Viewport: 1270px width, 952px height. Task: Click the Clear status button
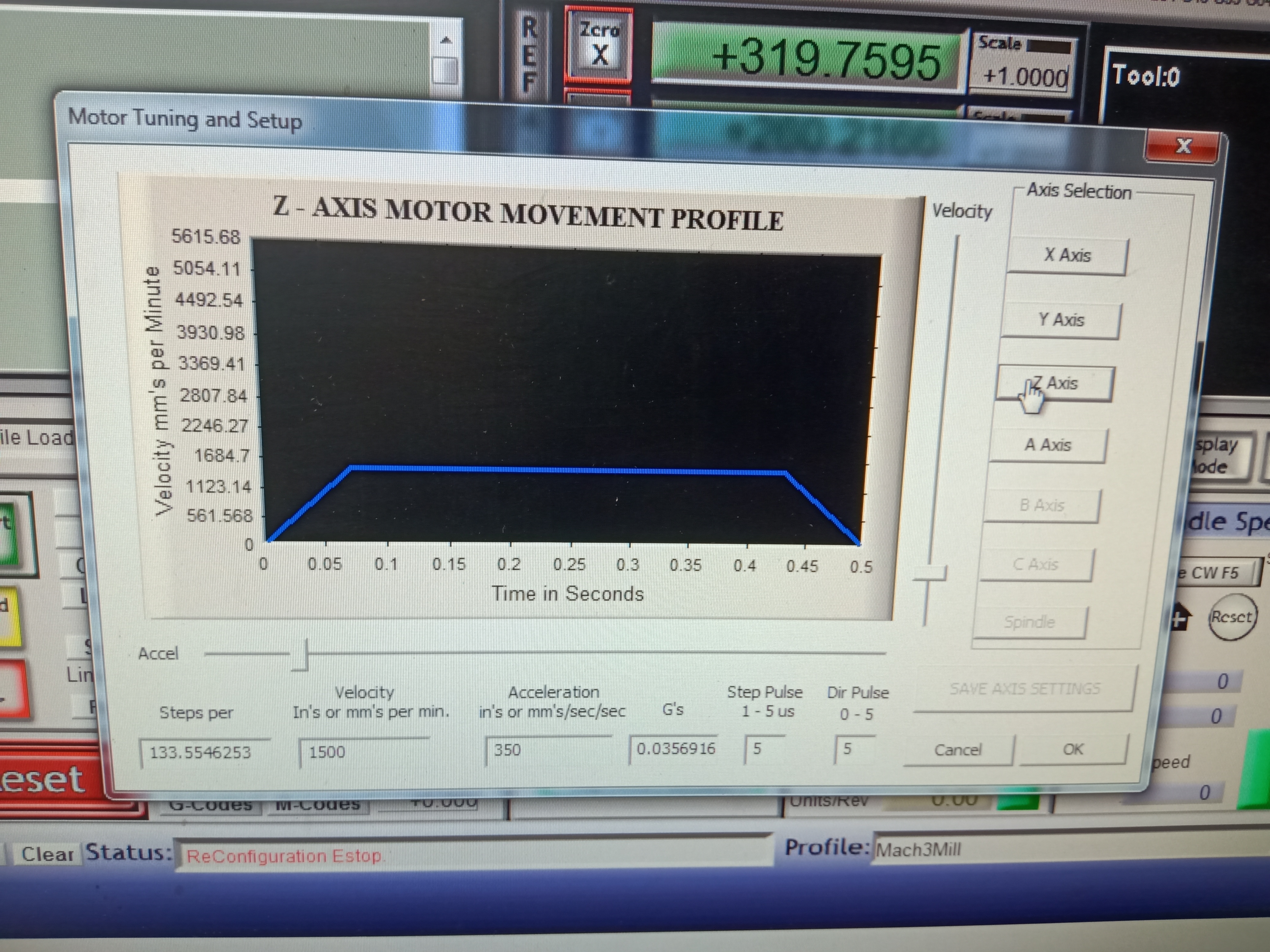click(x=47, y=854)
